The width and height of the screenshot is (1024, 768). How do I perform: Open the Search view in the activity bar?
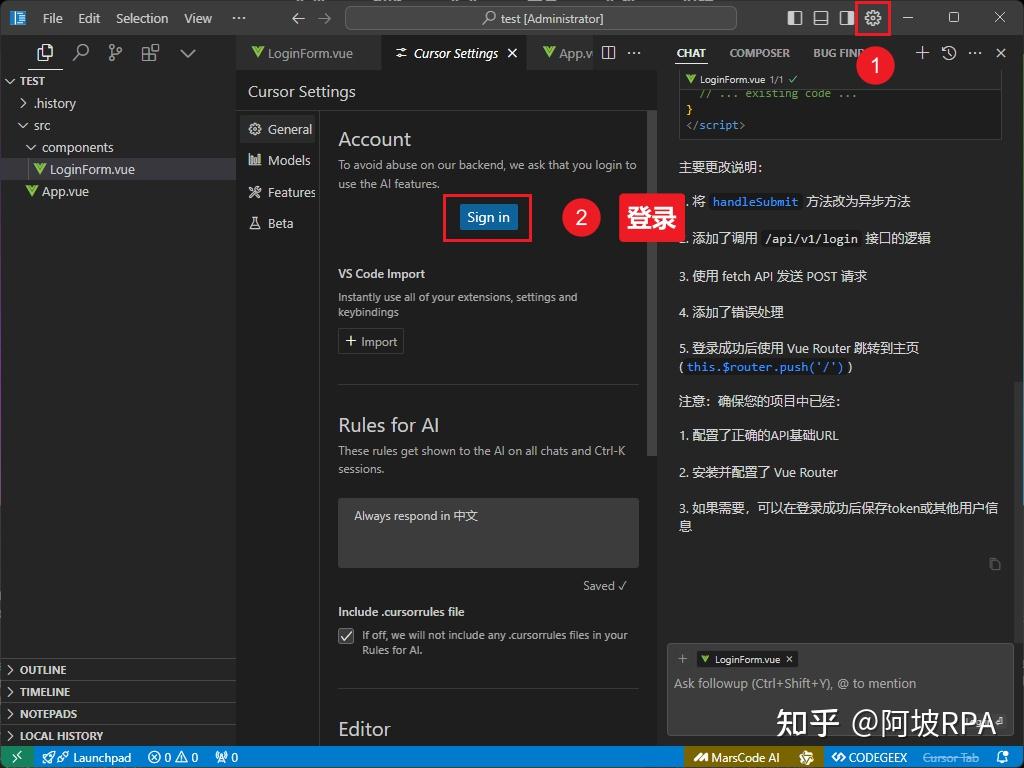point(81,52)
